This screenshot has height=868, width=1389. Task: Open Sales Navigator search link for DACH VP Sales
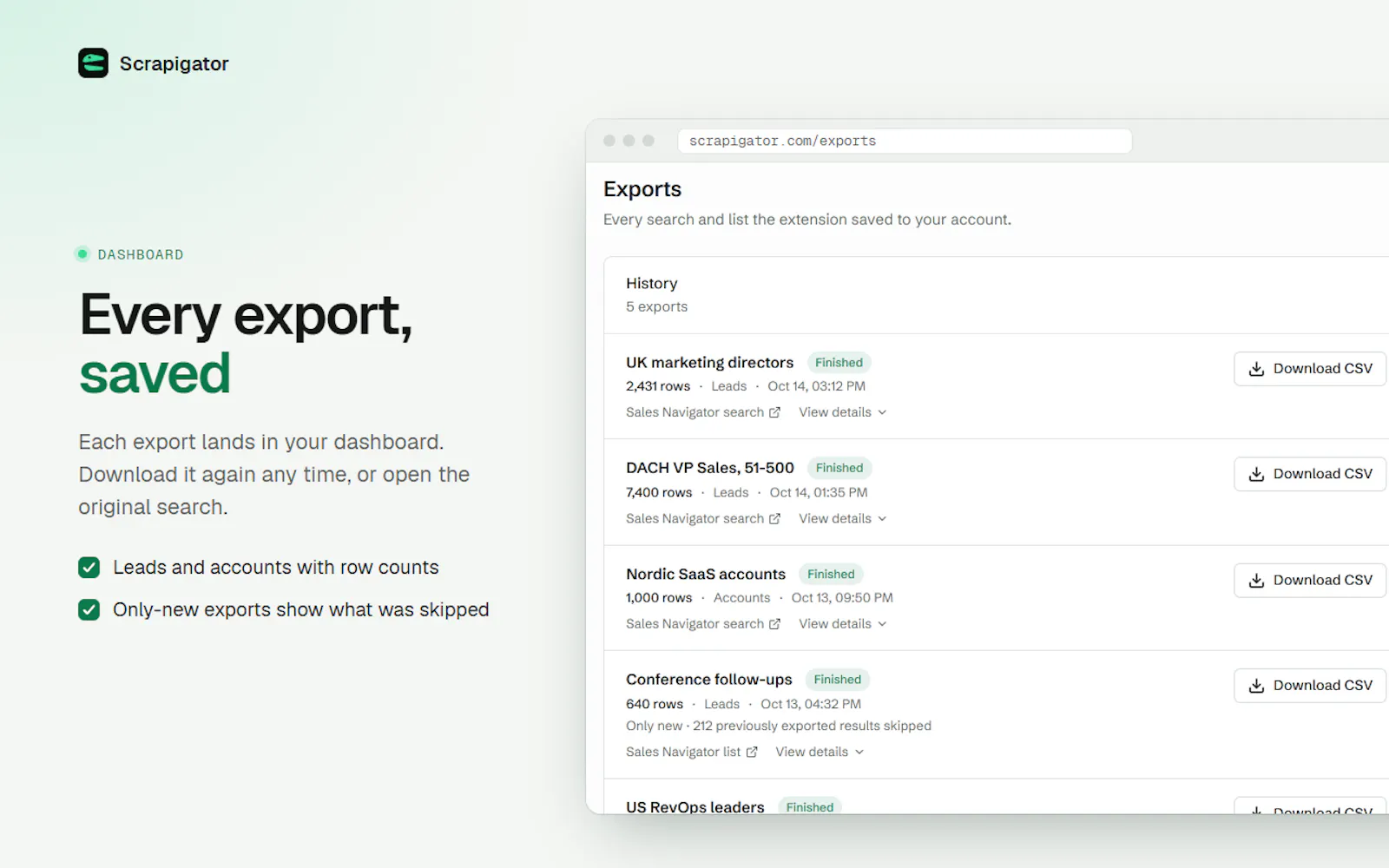[703, 519]
